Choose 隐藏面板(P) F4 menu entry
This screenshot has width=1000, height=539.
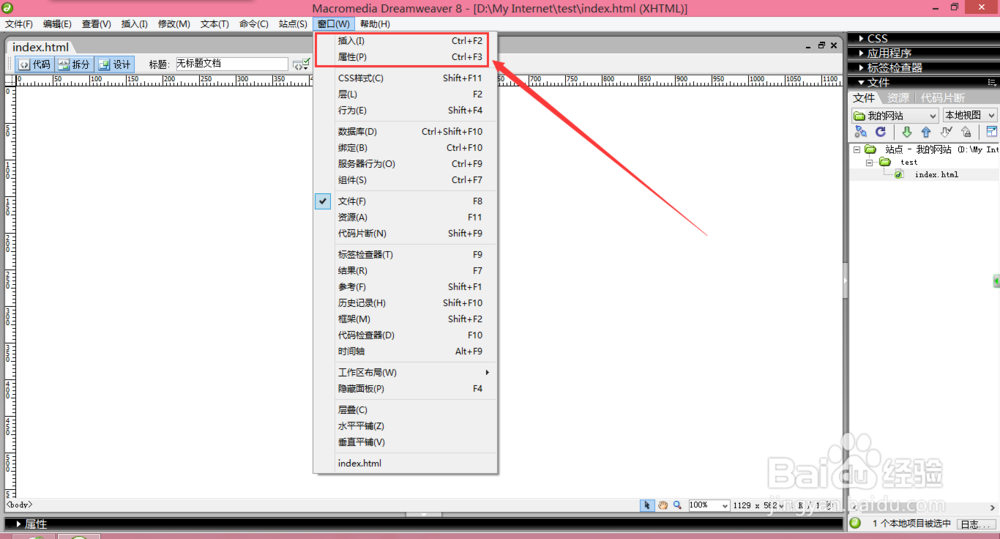pyautogui.click(x=406, y=388)
